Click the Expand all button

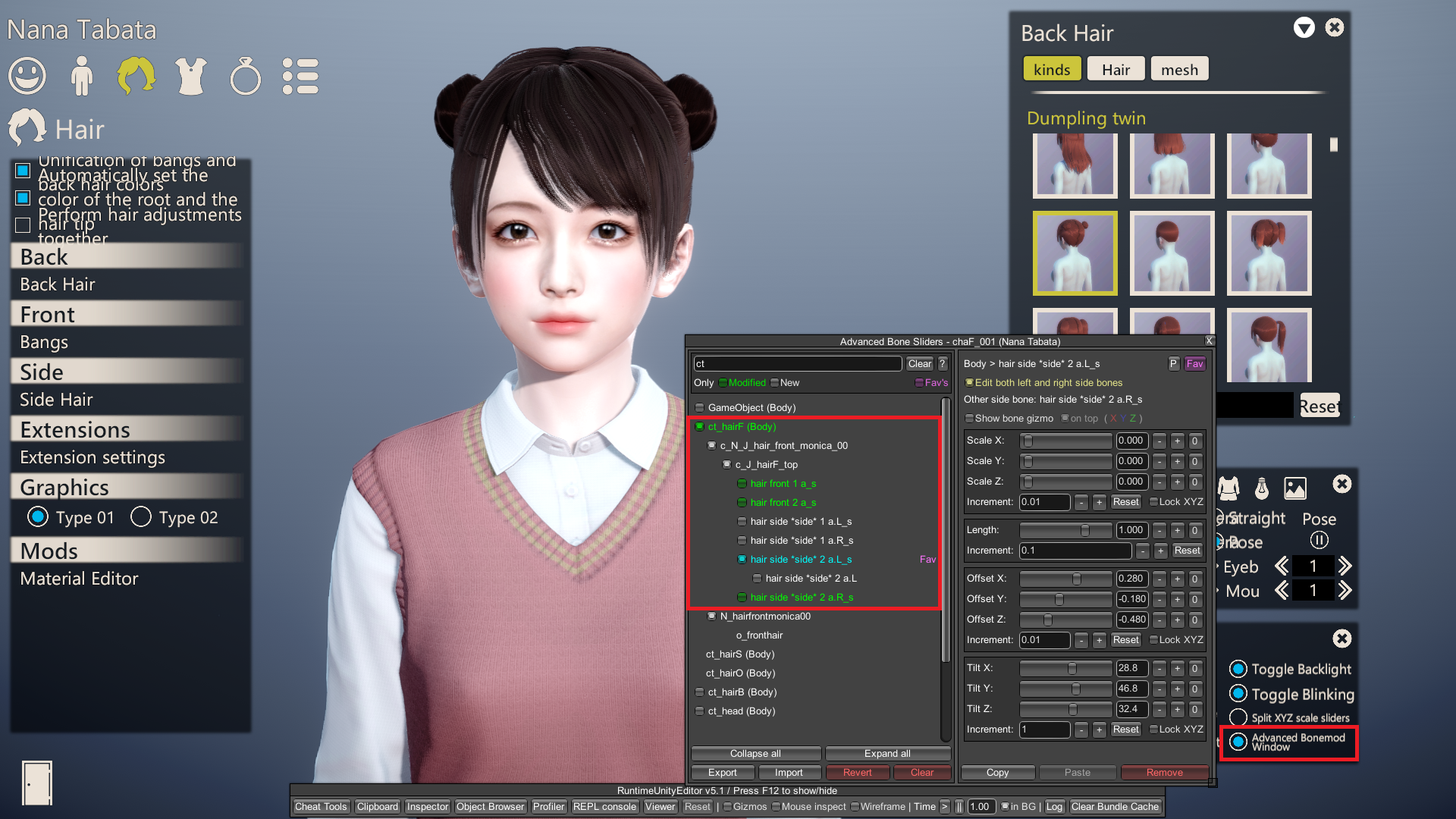887,754
